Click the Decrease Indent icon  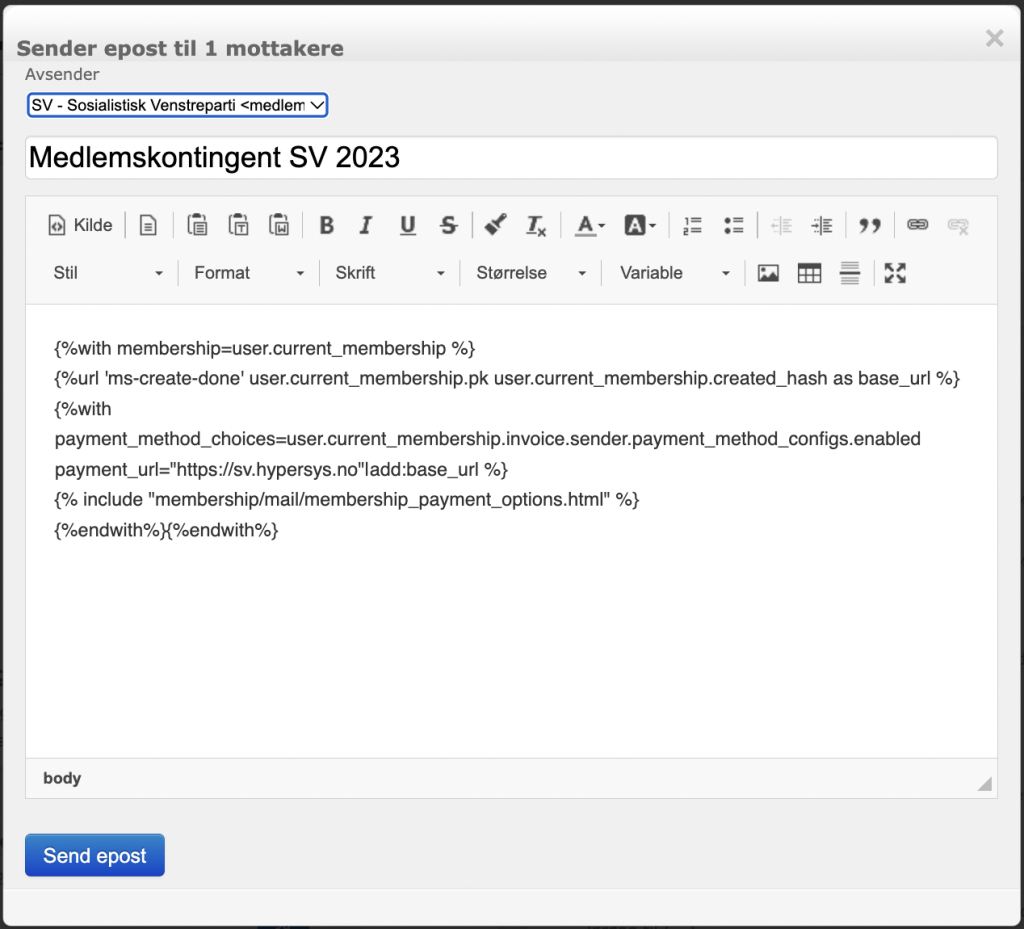point(781,225)
